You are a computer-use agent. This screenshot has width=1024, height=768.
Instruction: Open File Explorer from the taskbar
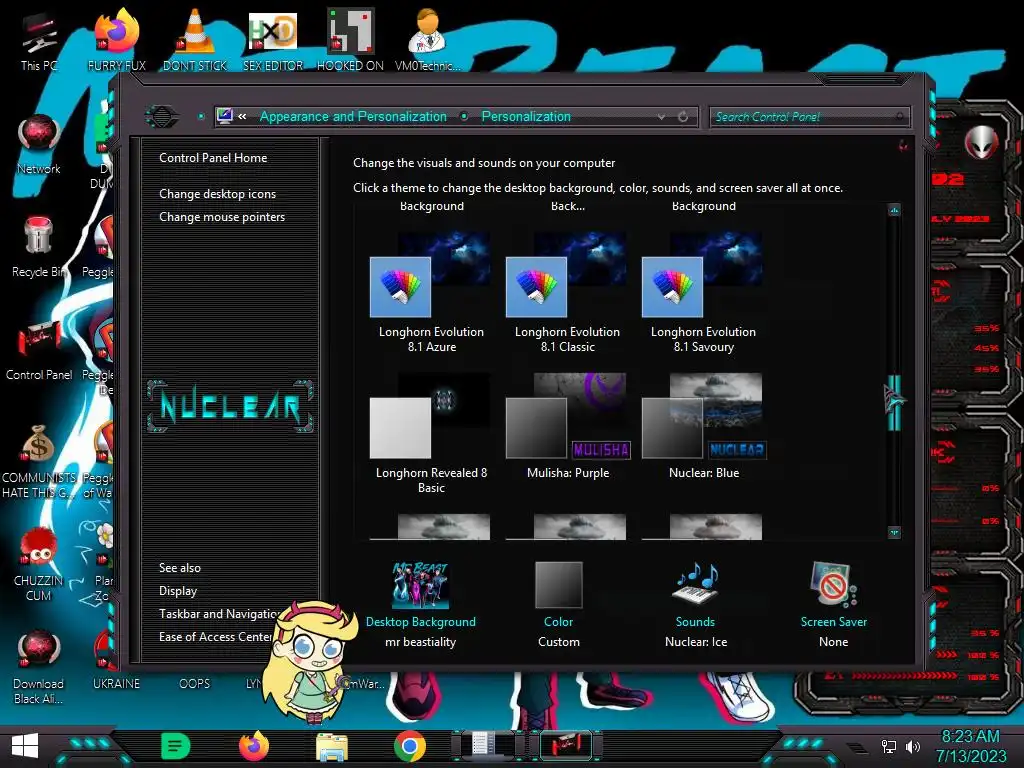pos(332,746)
